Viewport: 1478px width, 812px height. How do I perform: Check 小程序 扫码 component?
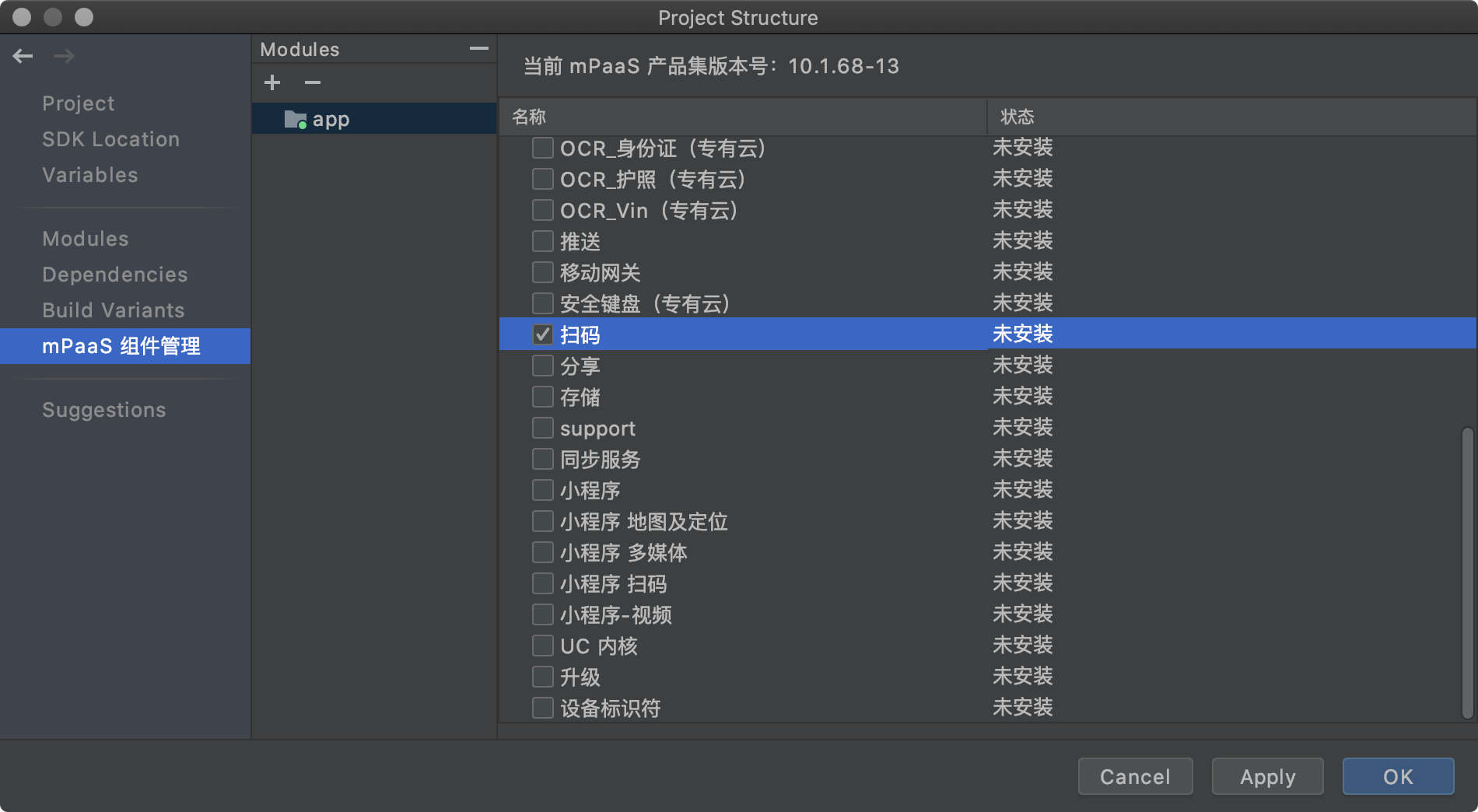point(542,583)
